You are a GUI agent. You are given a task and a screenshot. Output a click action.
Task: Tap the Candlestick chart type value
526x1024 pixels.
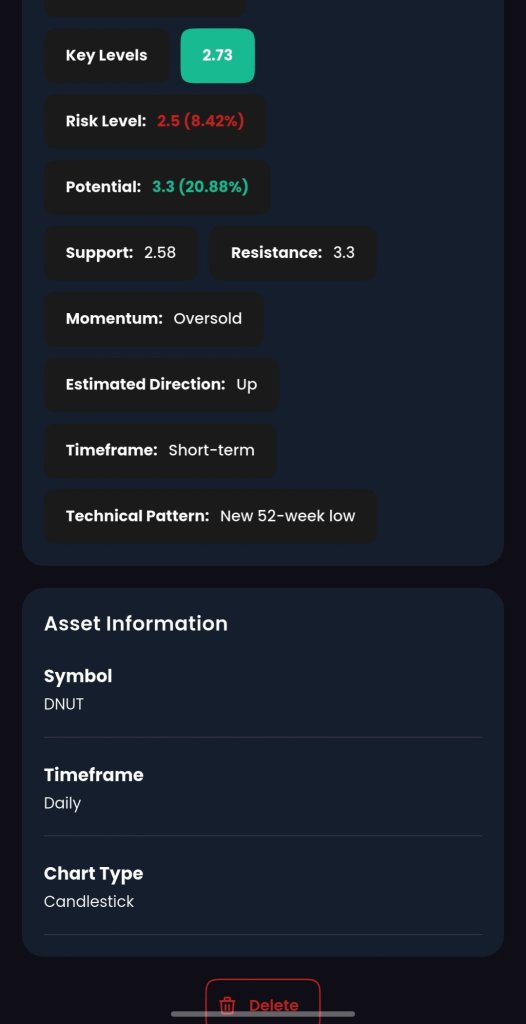pos(89,902)
